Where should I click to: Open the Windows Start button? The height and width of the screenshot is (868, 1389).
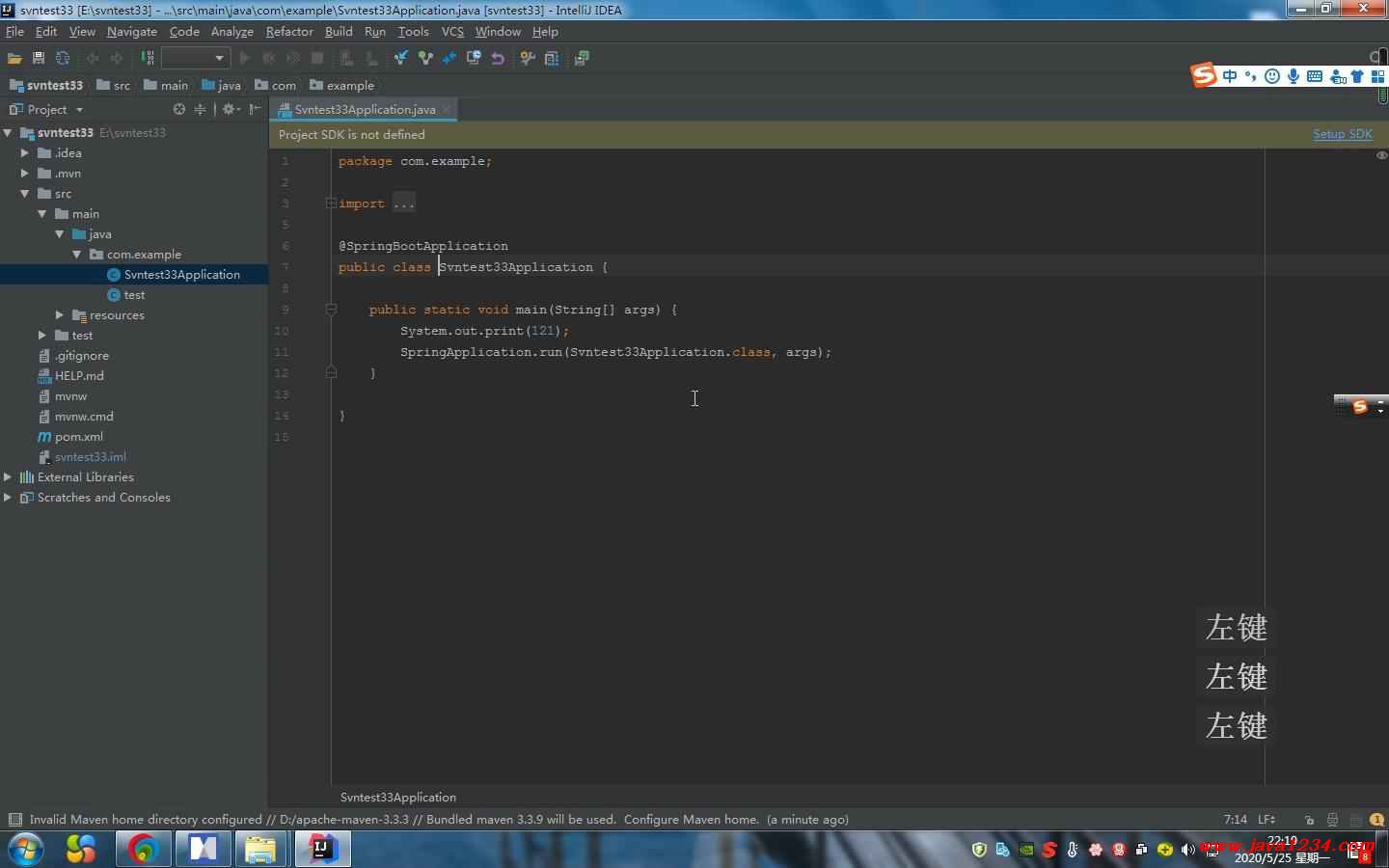tap(26, 849)
